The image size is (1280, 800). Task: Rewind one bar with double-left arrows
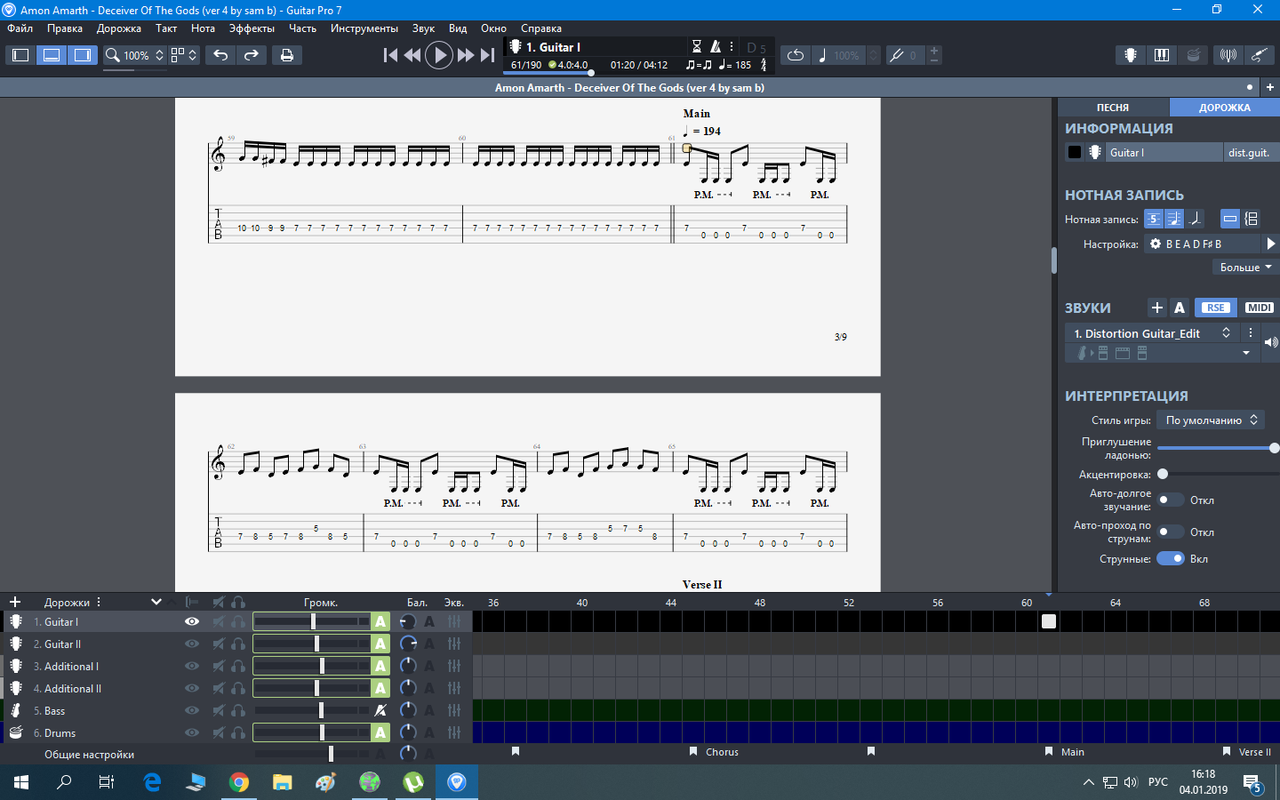pyautogui.click(x=412, y=55)
